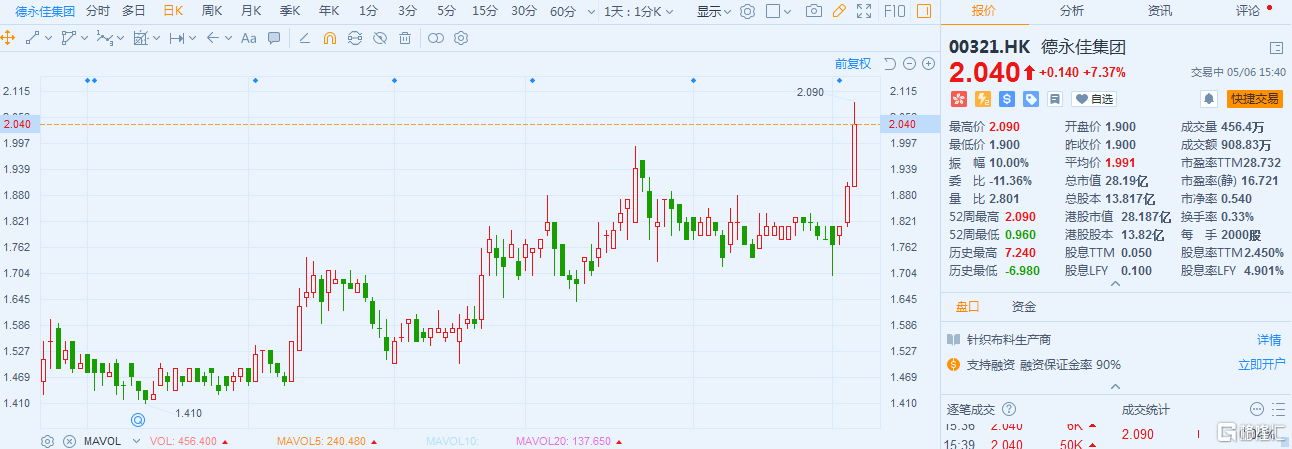Open MAVOL indicator settings gear
The height and width of the screenshot is (449, 1292).
click(47, 441)
